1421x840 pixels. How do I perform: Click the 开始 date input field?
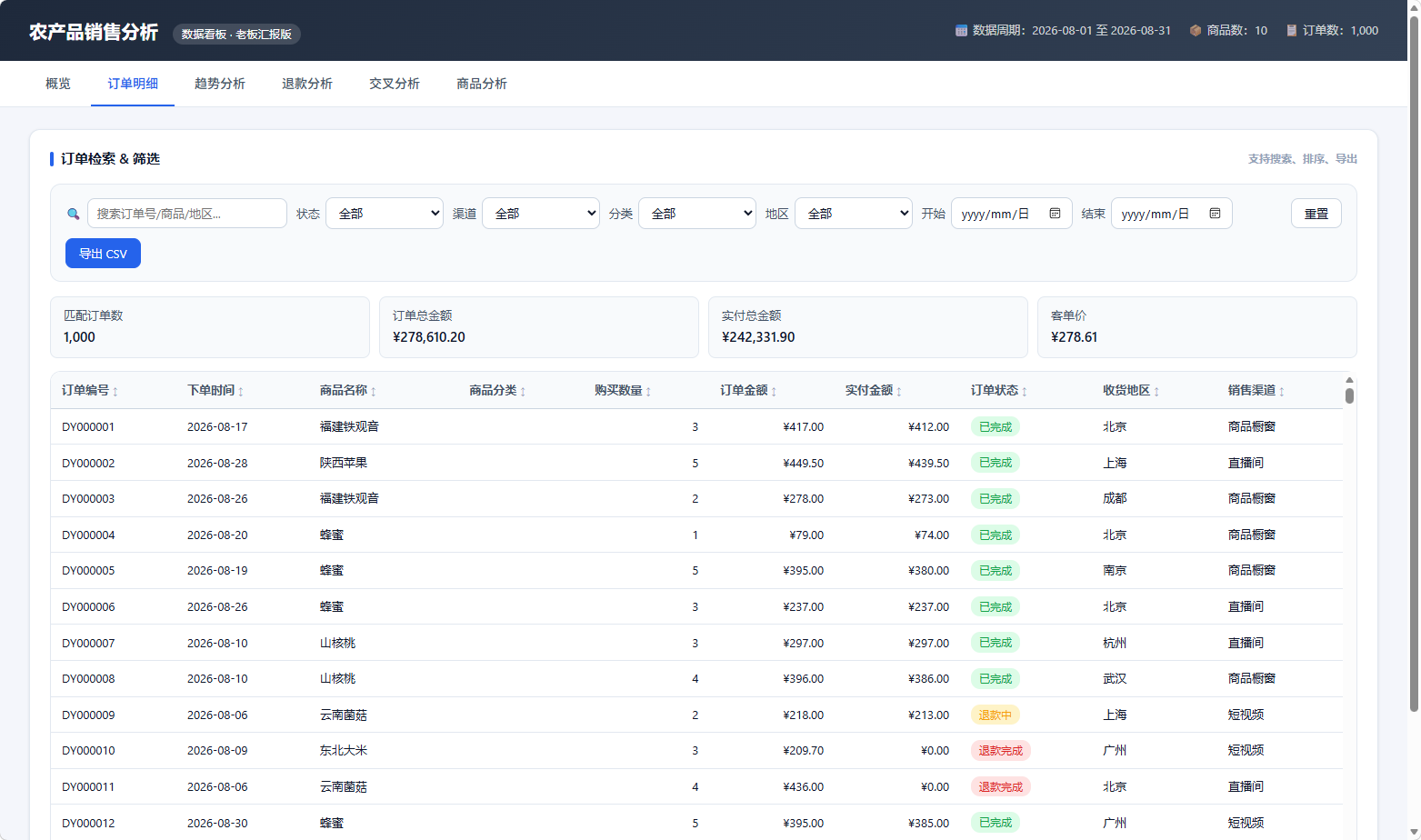(1012, 214)
